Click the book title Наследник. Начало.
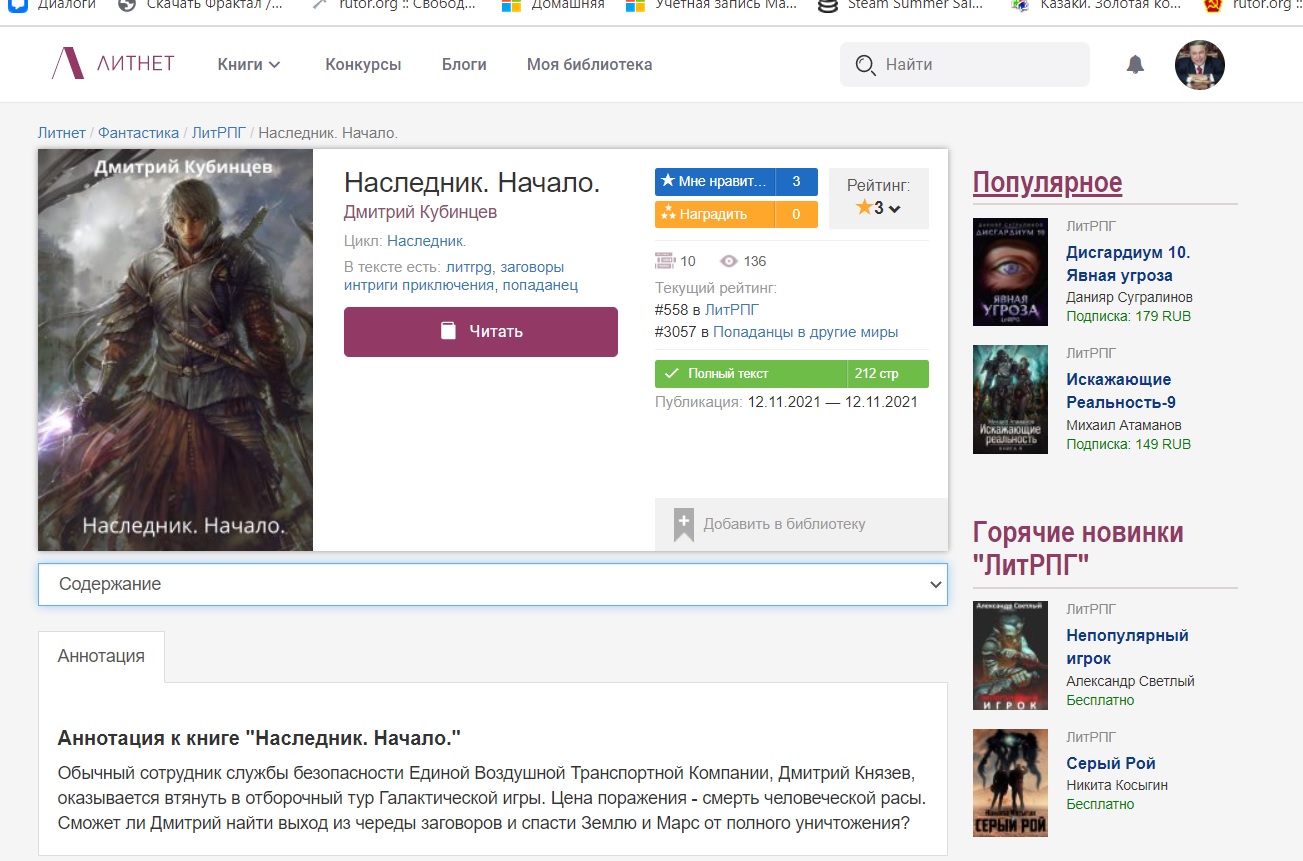 coord(472,183)
